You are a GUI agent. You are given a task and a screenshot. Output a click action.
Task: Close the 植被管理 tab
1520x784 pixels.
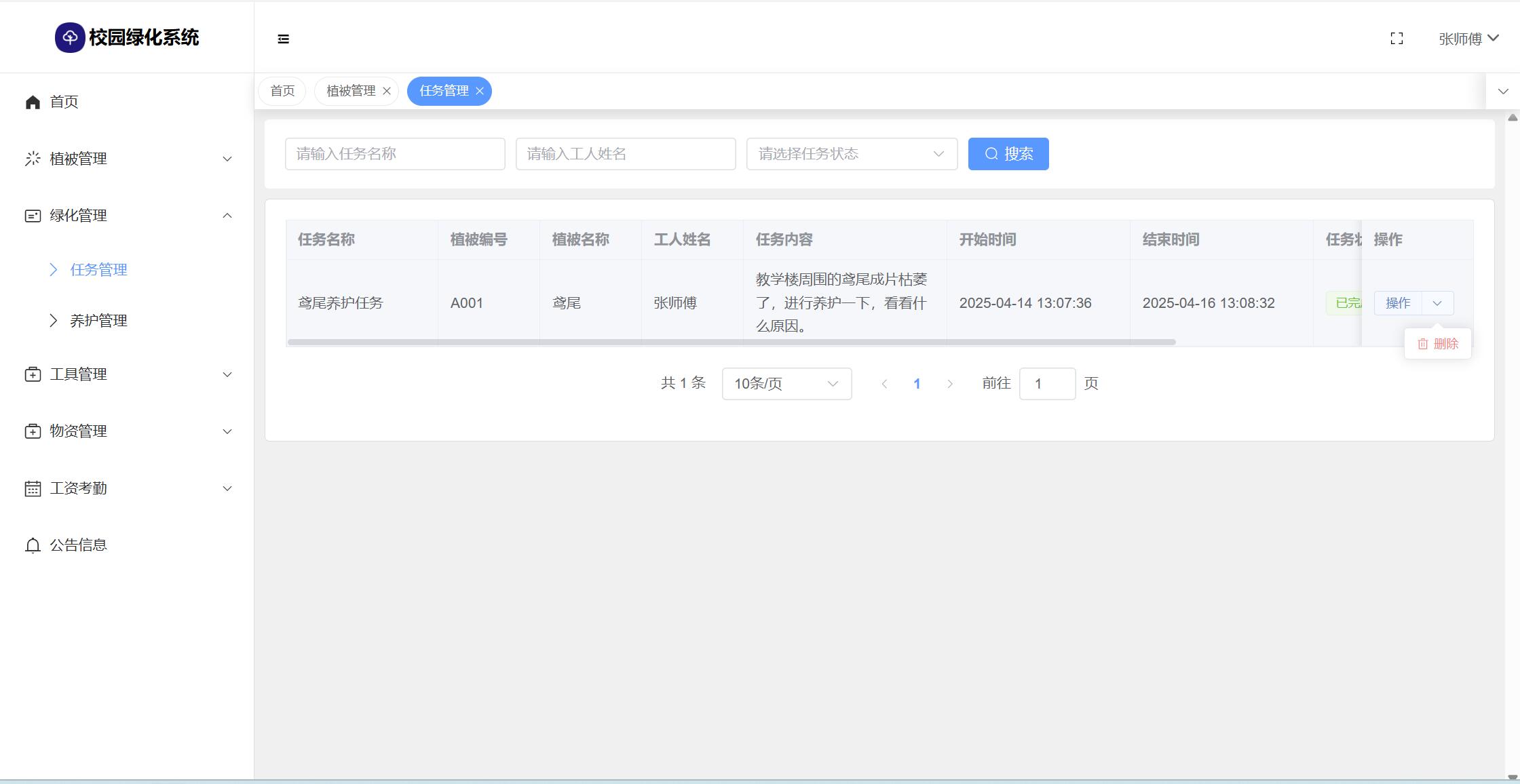[x=387, y=91]
